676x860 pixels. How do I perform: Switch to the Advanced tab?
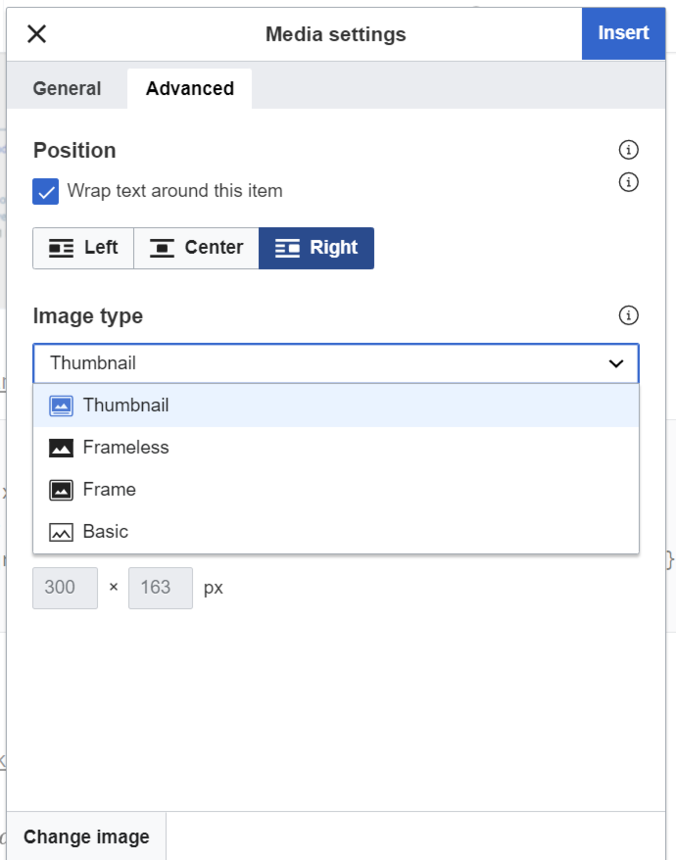189,88
